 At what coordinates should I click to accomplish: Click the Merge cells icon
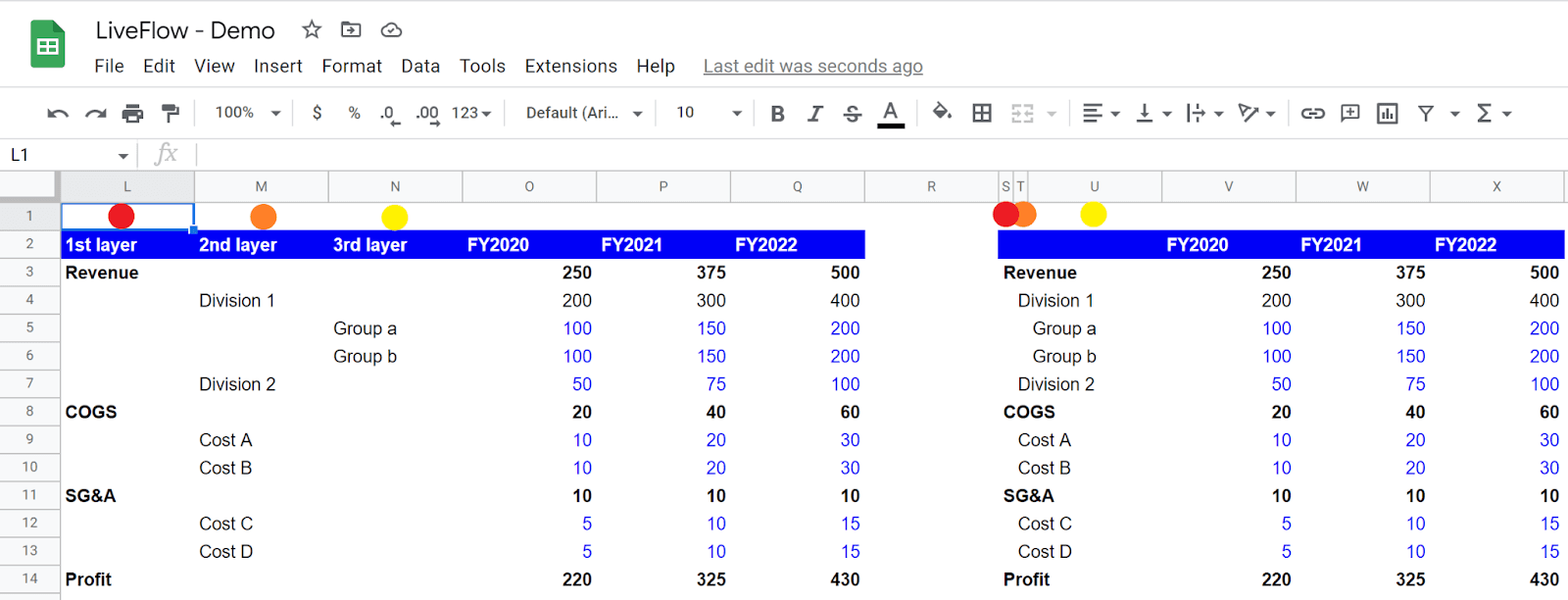(x=1022, y=114)
